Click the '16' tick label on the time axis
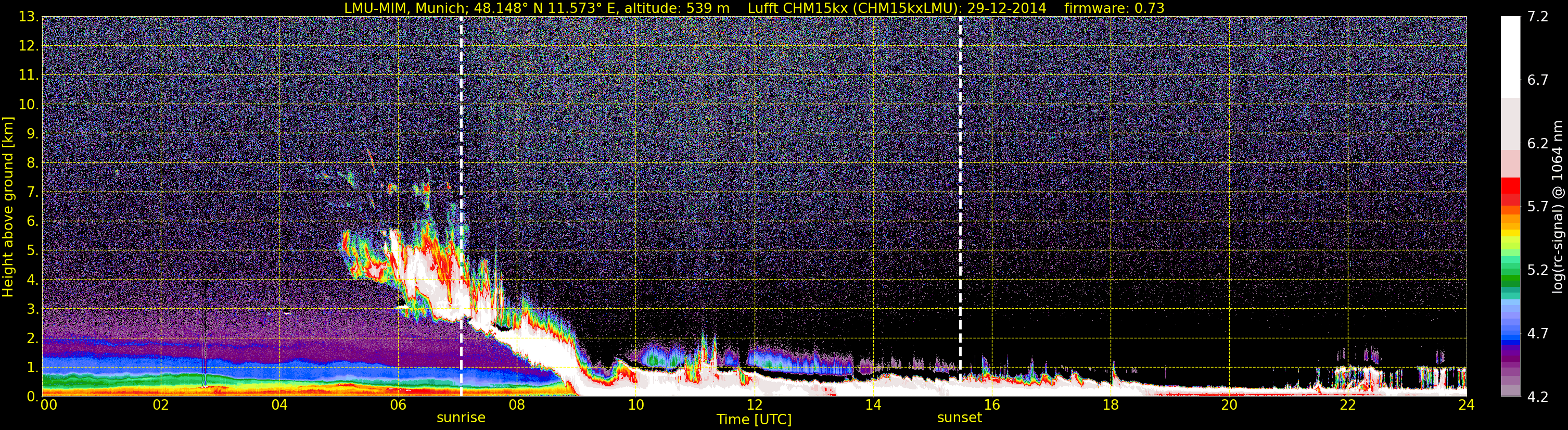The image size is (1568, 430). 991,406
